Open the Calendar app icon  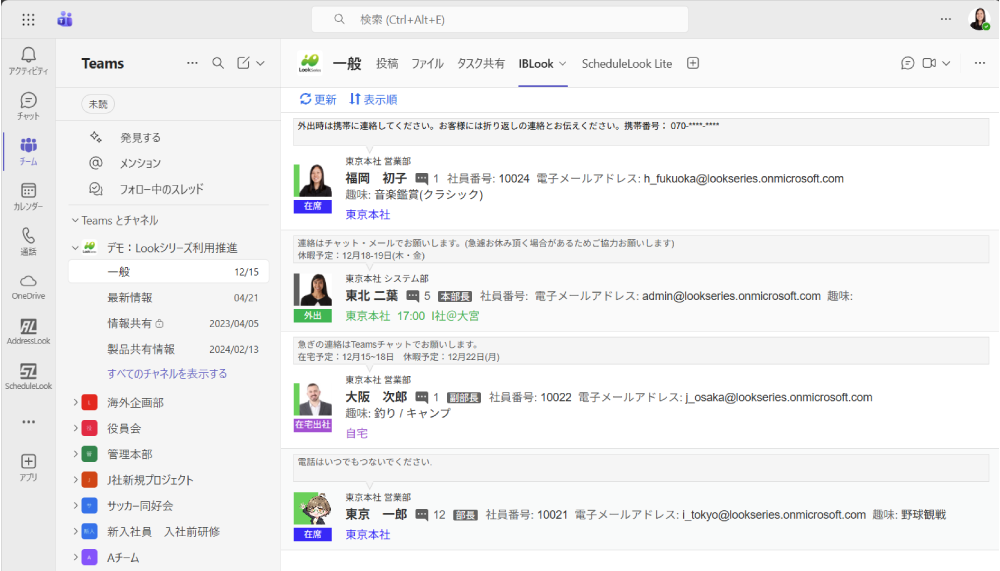pos(28,195)
